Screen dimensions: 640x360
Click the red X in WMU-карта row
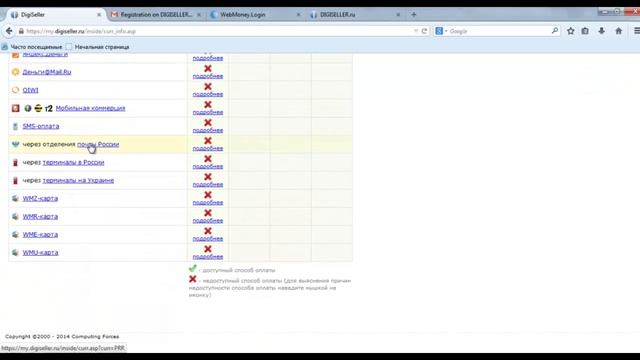pyautogui.click(x=208, y=249)
